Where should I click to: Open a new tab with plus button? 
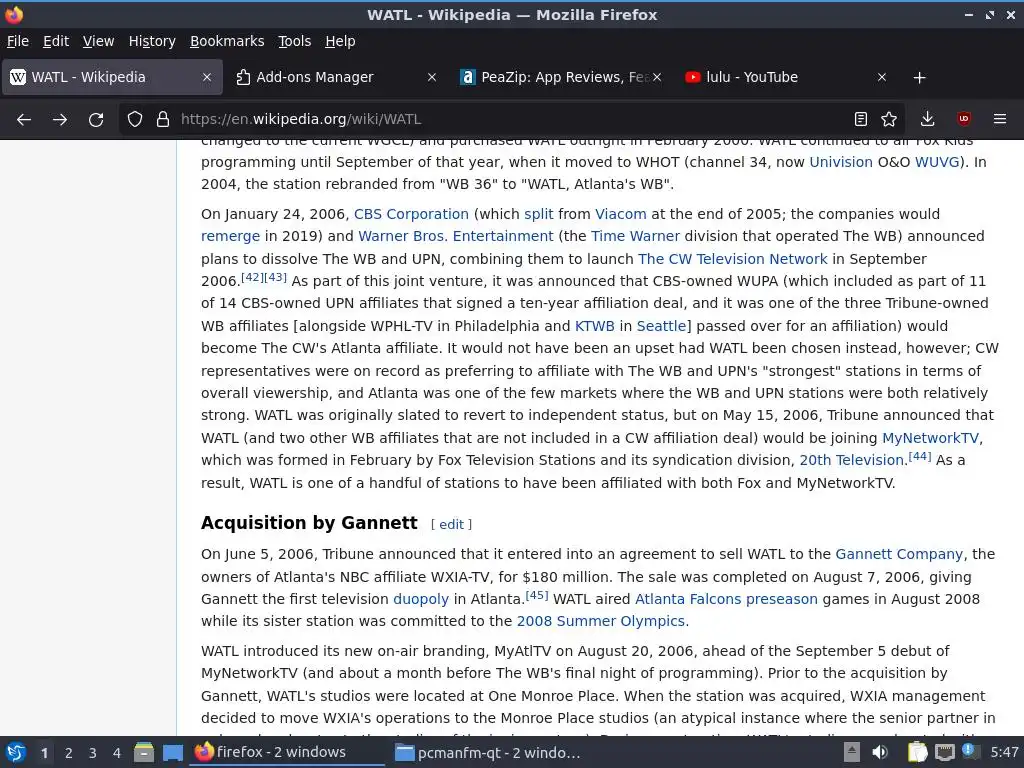[920, 78]
